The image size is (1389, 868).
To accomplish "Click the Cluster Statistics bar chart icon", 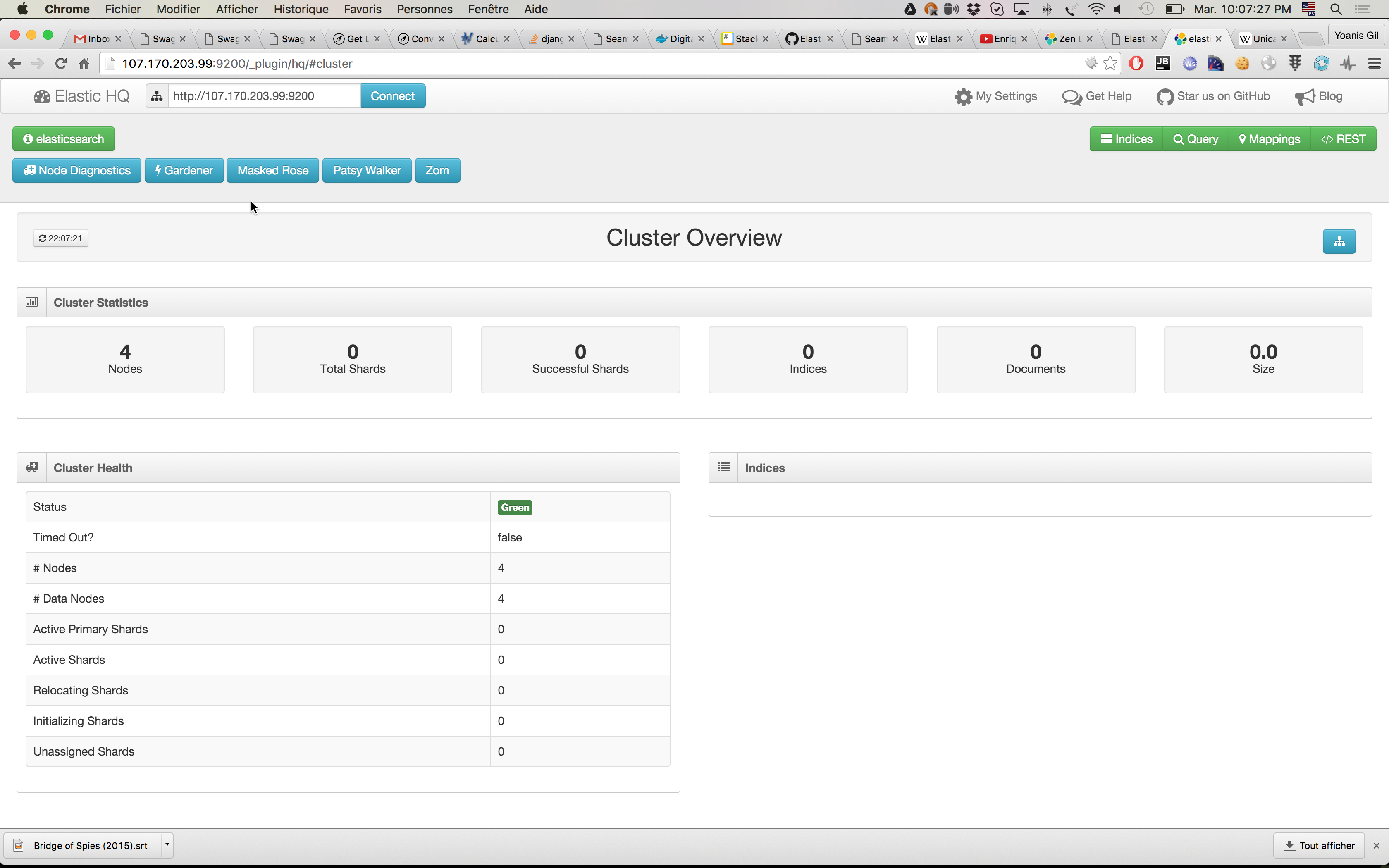I will click(32, 302).
